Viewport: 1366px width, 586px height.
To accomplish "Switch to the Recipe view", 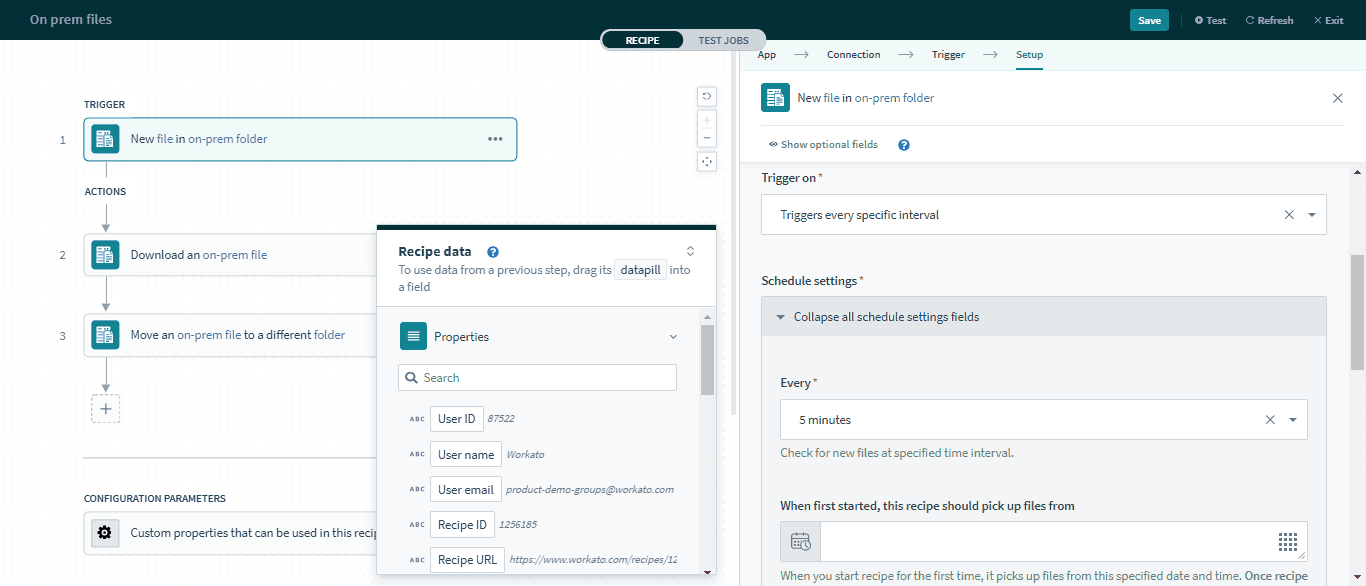I will click(x=642, y=40).
